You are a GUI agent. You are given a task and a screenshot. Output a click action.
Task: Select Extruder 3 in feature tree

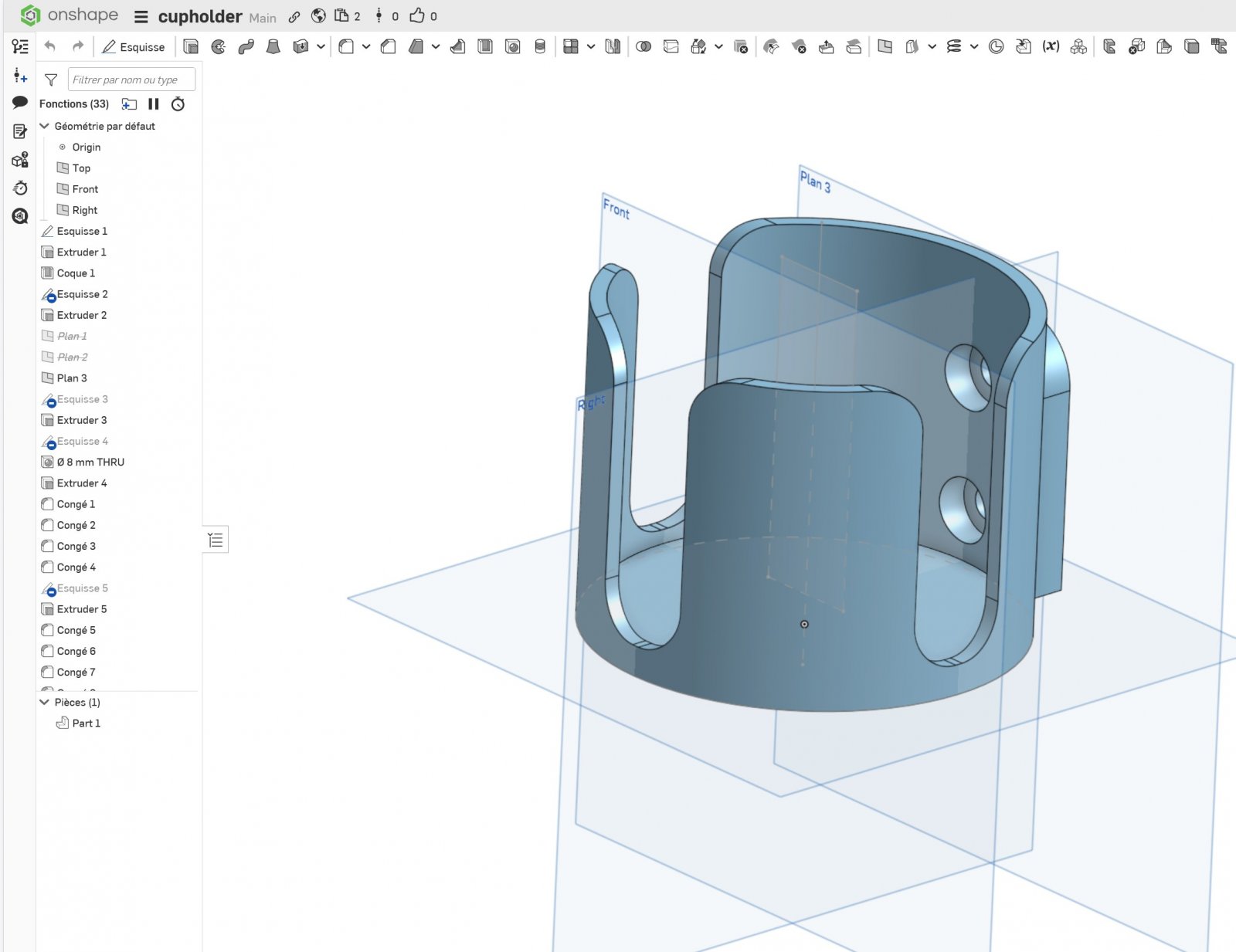[82, 420]
